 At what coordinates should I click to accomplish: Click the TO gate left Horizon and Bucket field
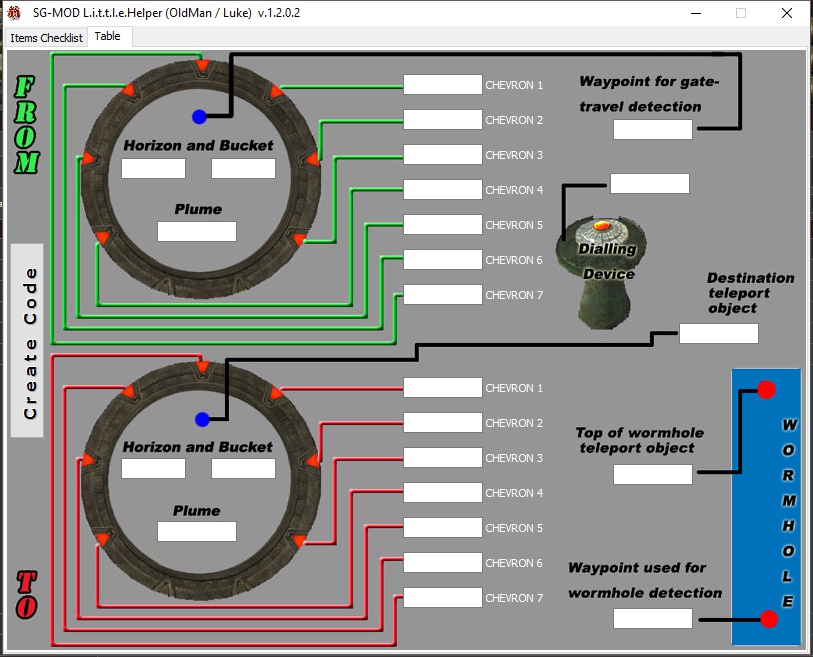153,469
